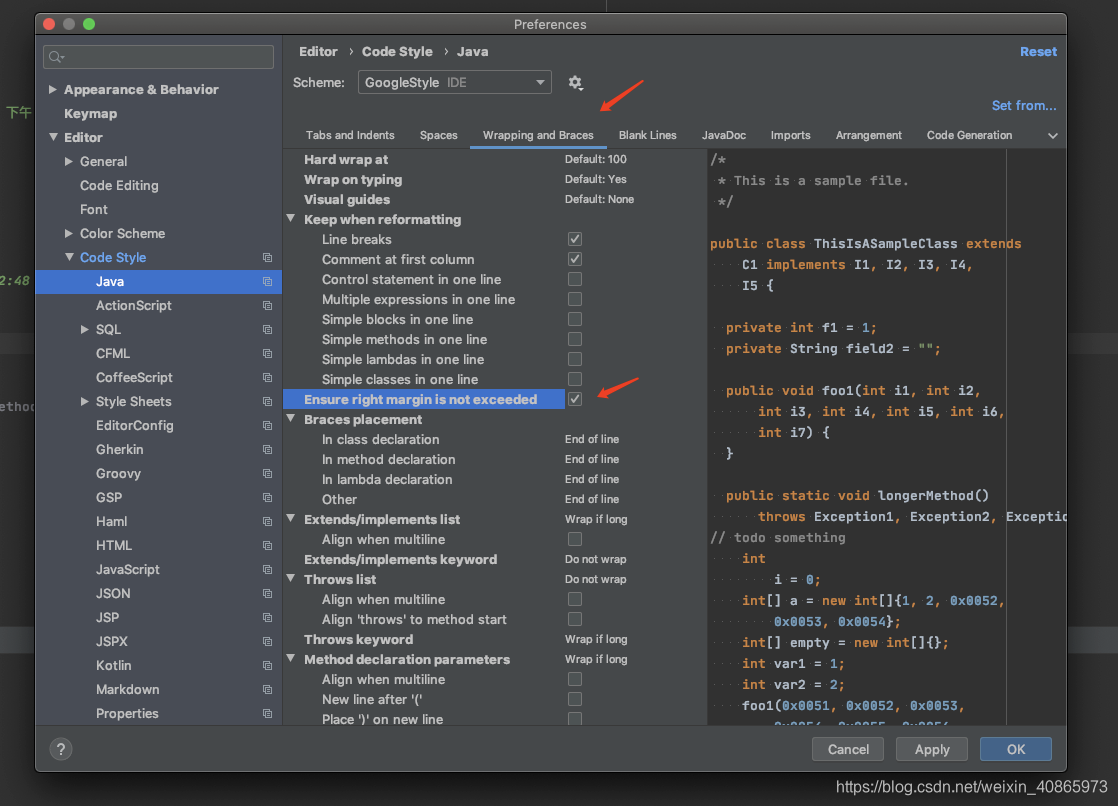
Task: Click the icon next to HTML
Action: pos(267,545)
